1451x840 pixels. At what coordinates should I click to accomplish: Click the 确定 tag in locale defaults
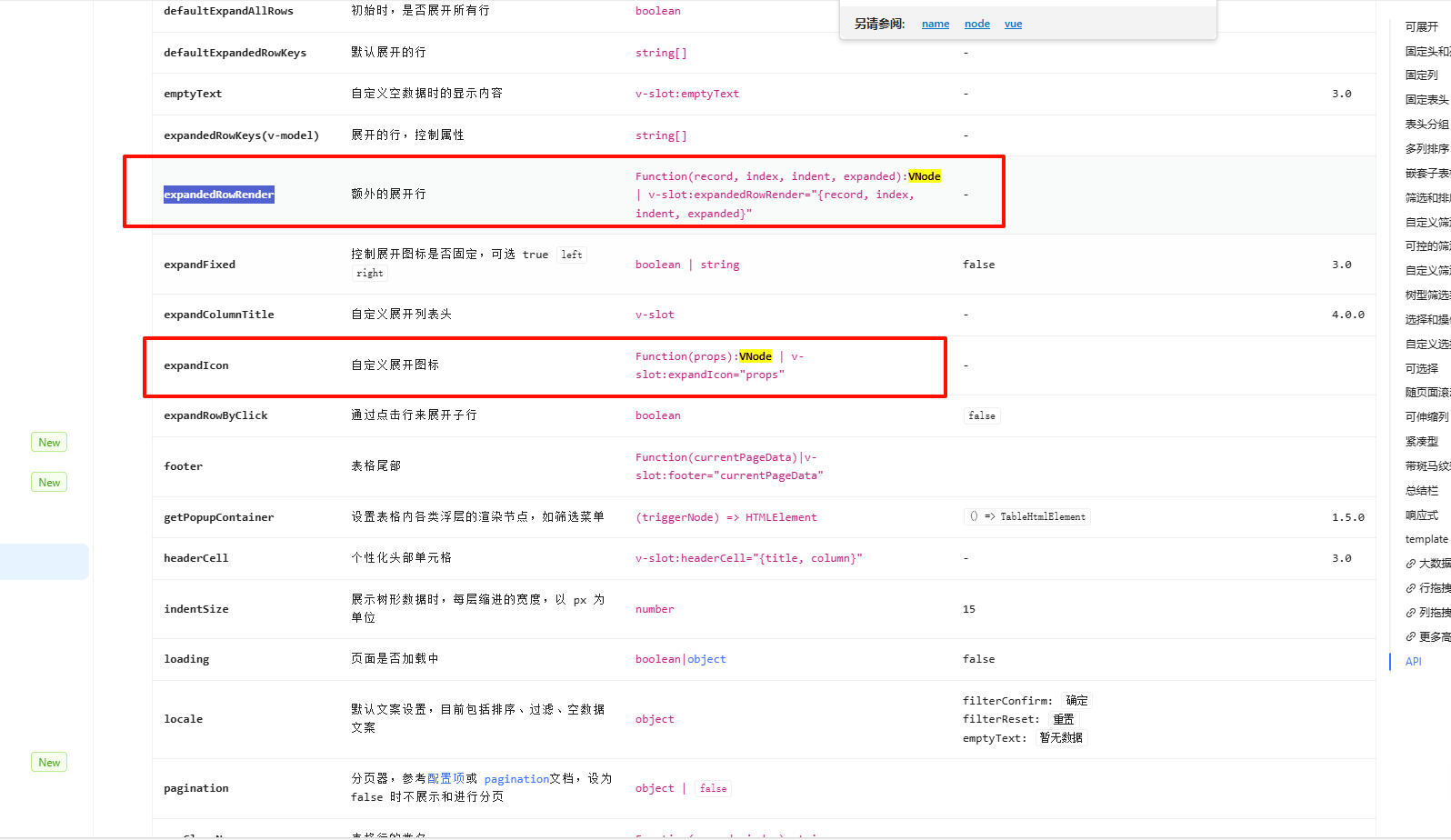(1076, 700)
